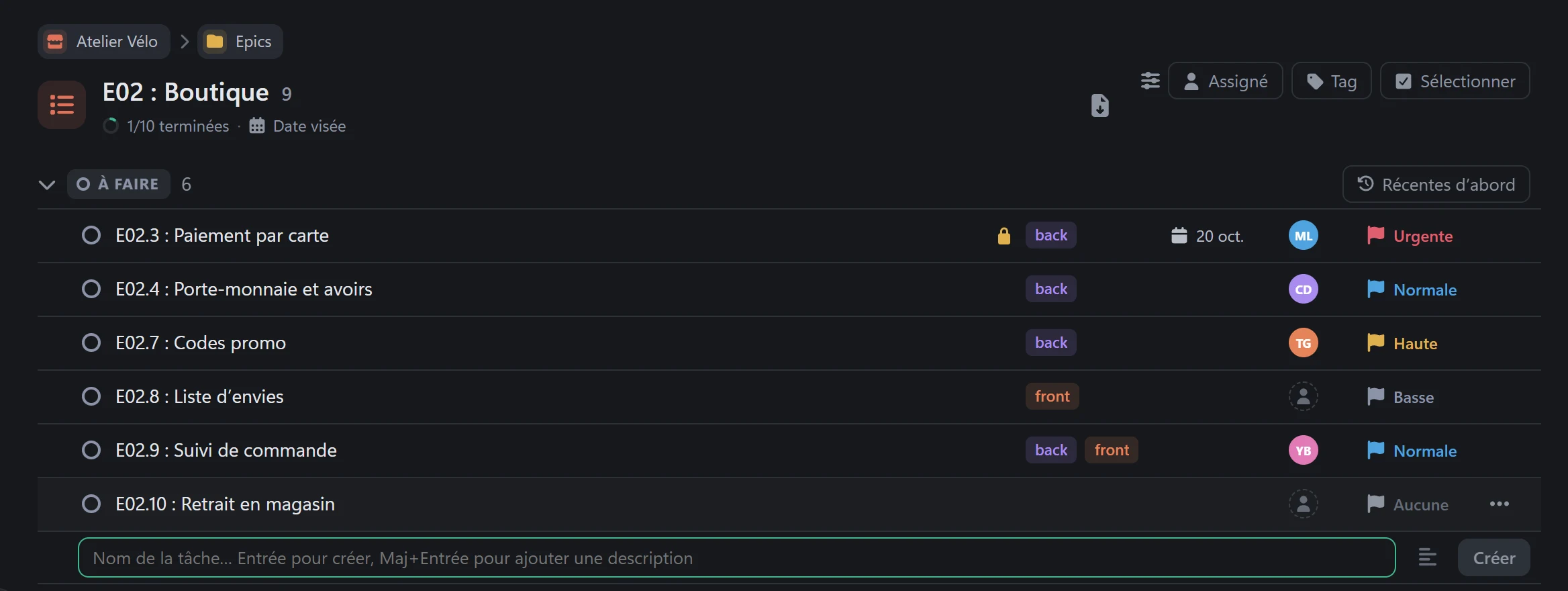Click the ML assignee avatar
1568x591 pixels.
pos(1304,236)
